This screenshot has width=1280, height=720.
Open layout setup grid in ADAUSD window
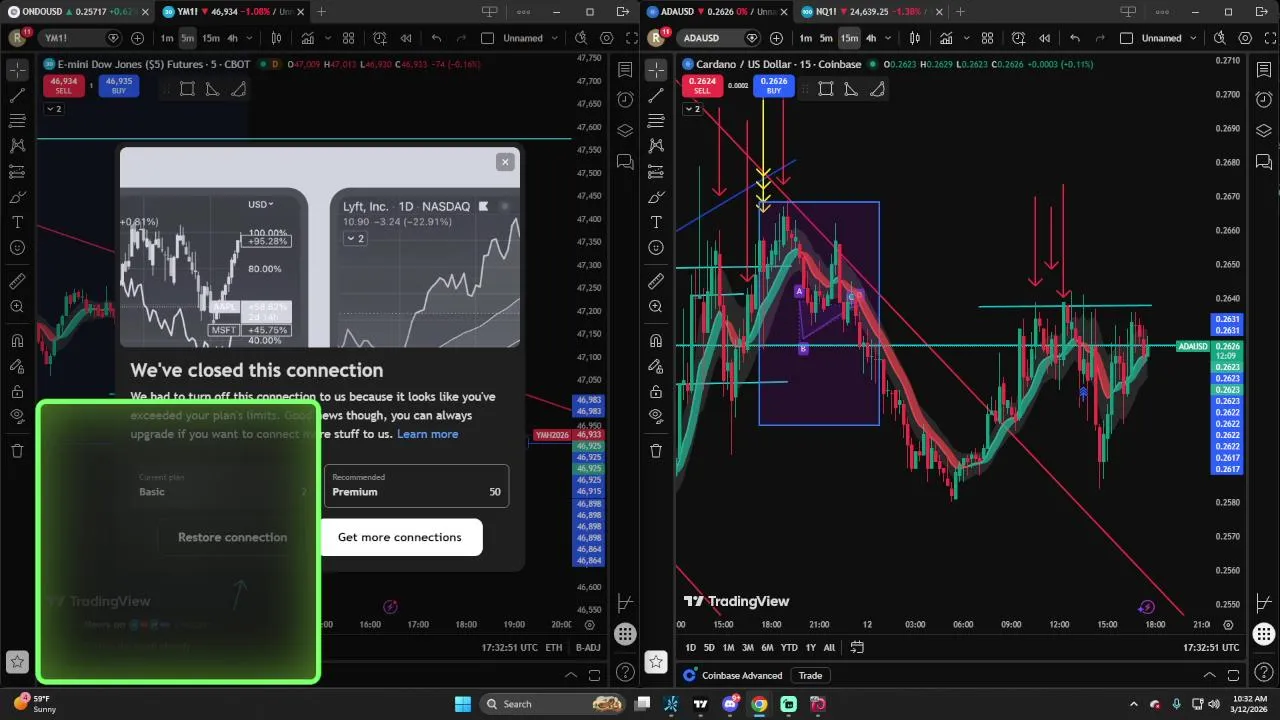pos(987,38)
